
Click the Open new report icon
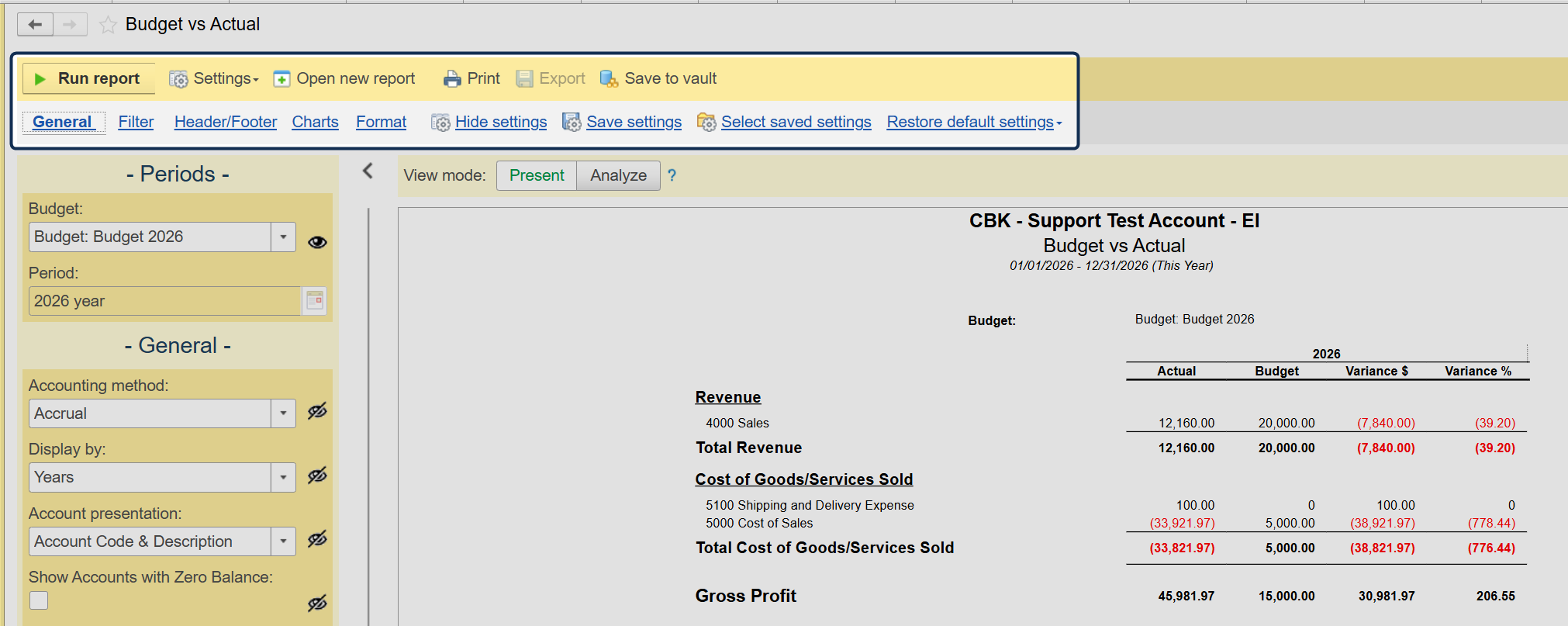pyautogui.click(x=281, y=79)
